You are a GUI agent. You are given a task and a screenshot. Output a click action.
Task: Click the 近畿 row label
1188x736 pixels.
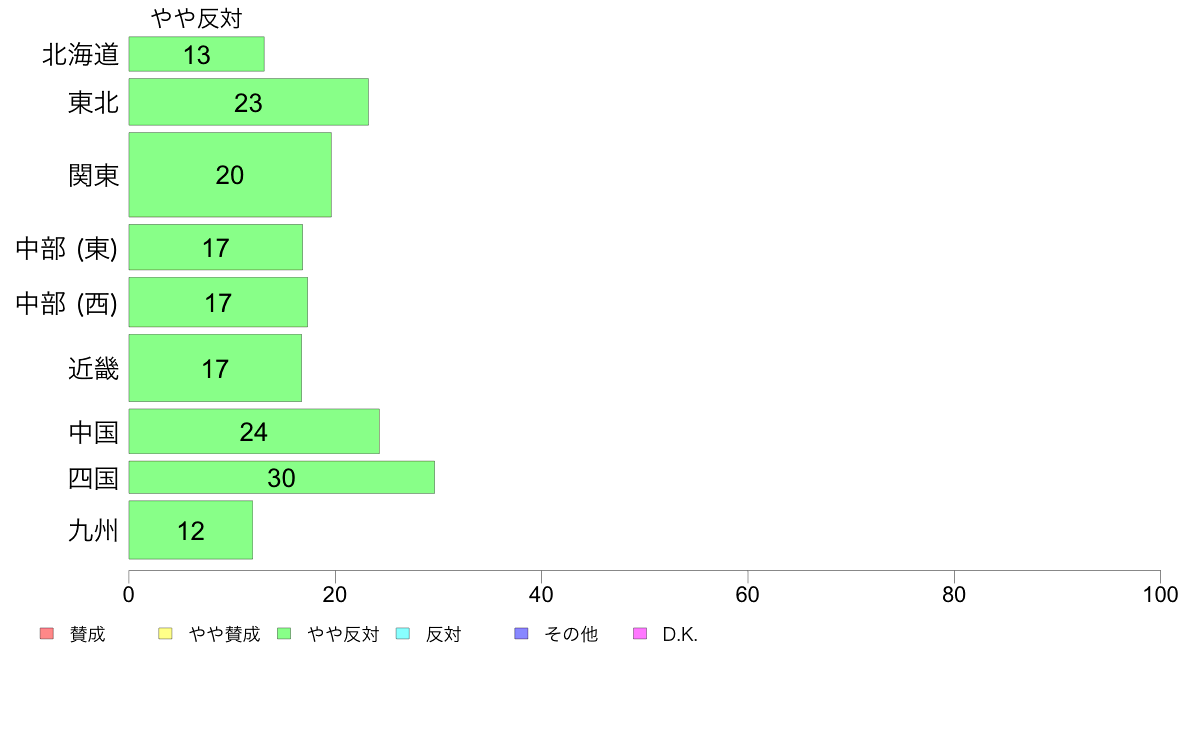(x=93, y=368)
